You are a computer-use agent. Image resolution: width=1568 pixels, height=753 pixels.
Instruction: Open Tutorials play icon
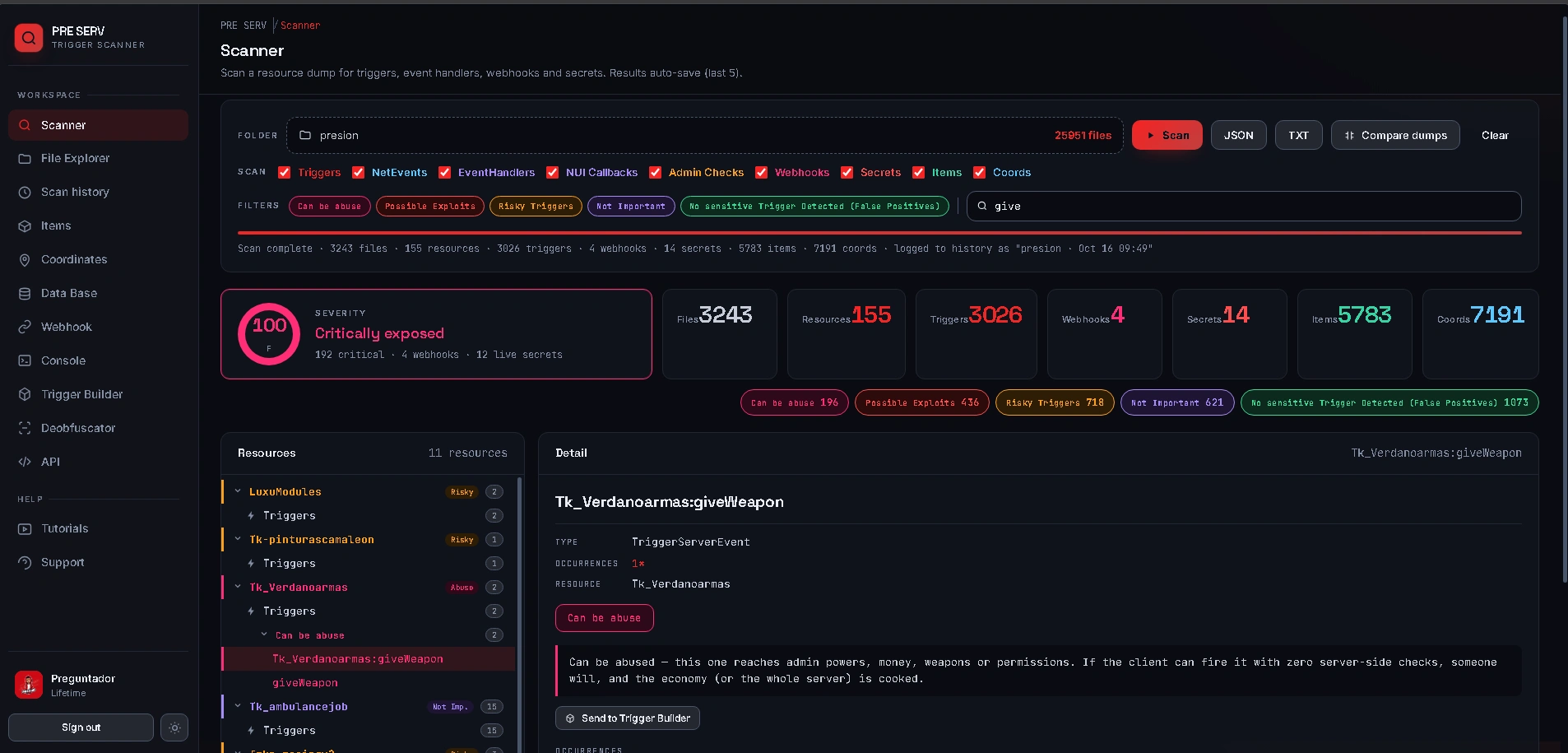[x=25, y=528]
